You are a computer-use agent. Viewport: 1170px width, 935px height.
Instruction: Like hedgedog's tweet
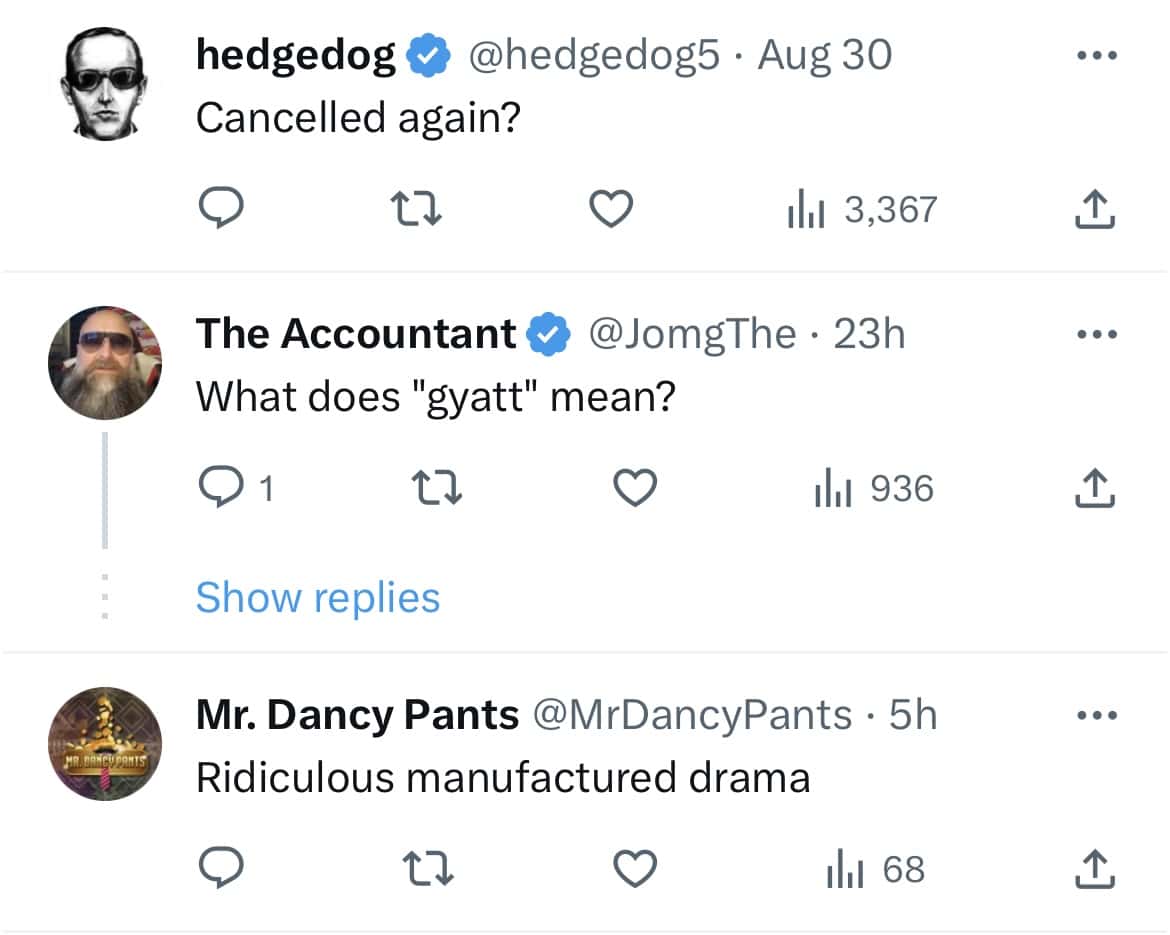(x=611, y=209)
